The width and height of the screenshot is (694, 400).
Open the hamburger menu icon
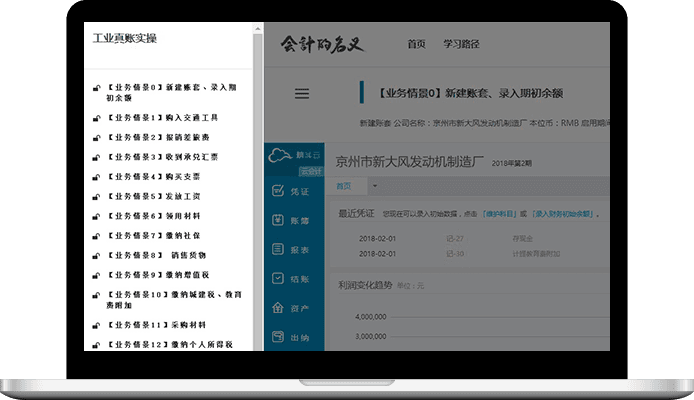[302, 94]
